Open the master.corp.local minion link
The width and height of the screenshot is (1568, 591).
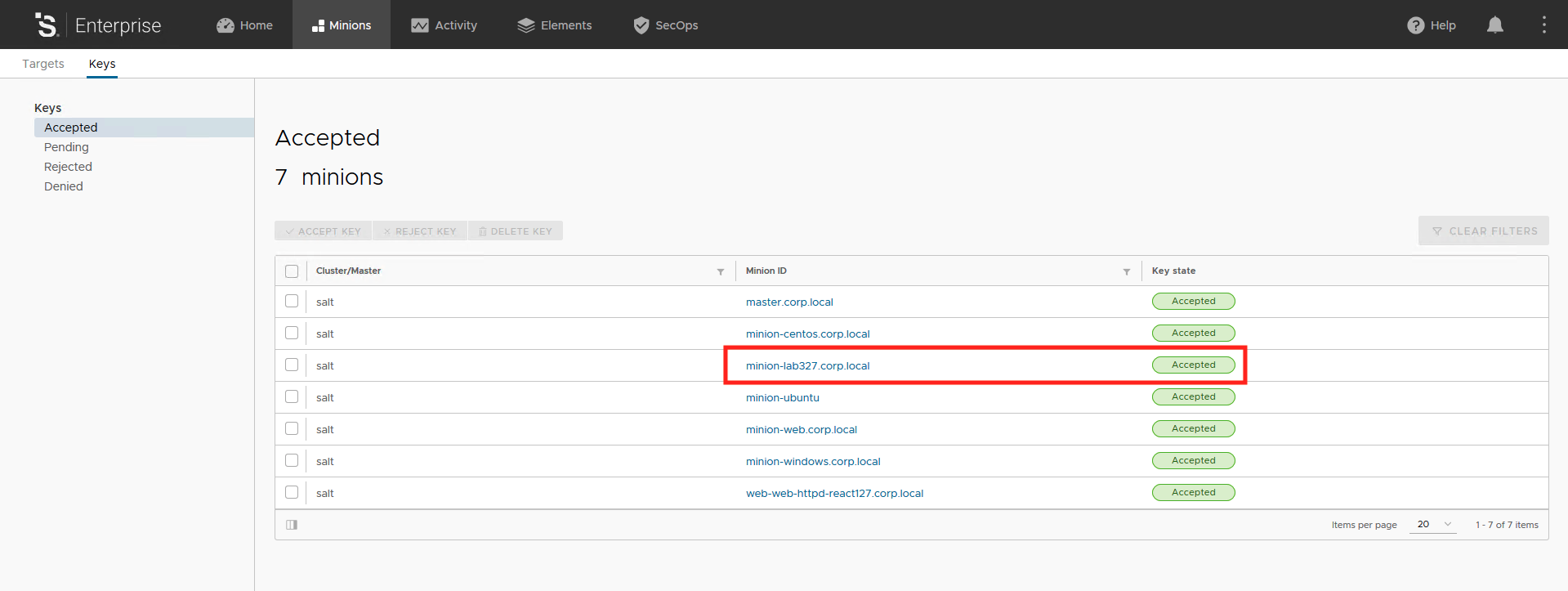pos(789,302)
